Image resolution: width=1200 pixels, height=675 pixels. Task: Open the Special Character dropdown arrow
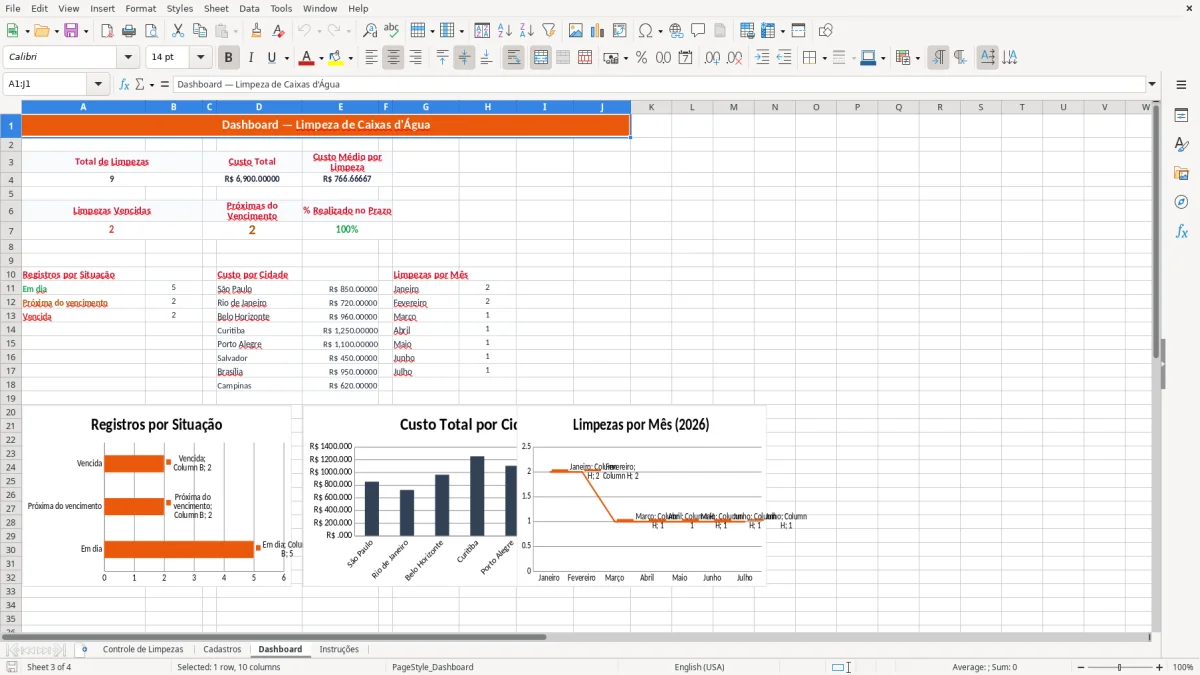(659, 31)
